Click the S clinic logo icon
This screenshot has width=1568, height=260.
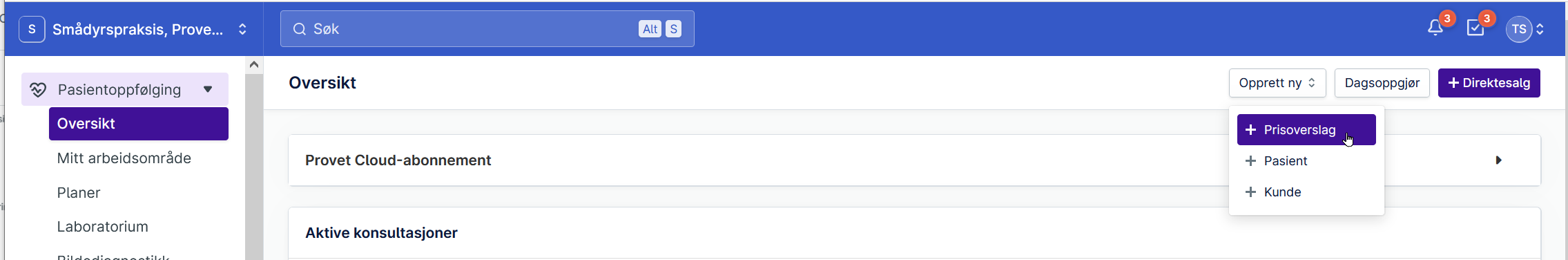(x=32, y=29)
